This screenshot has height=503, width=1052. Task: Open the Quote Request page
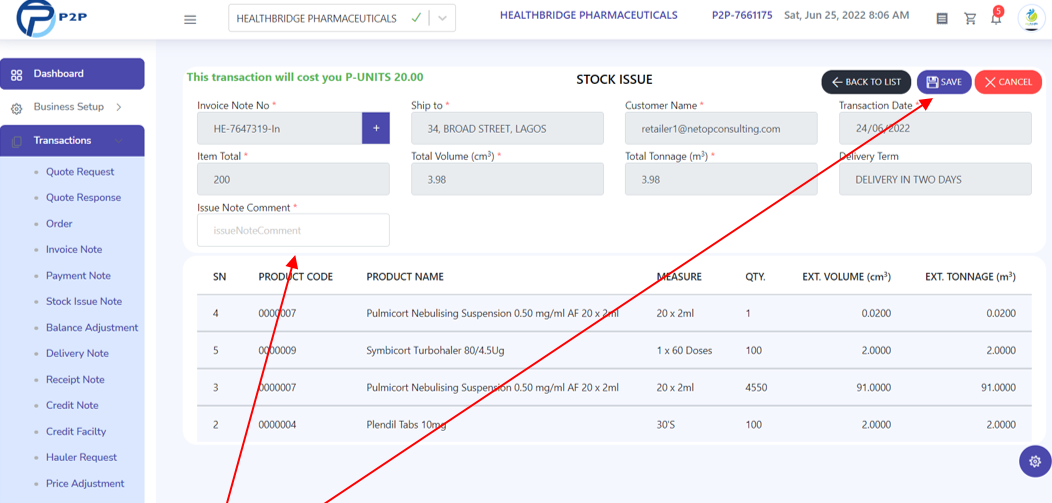tap(80, 172)
